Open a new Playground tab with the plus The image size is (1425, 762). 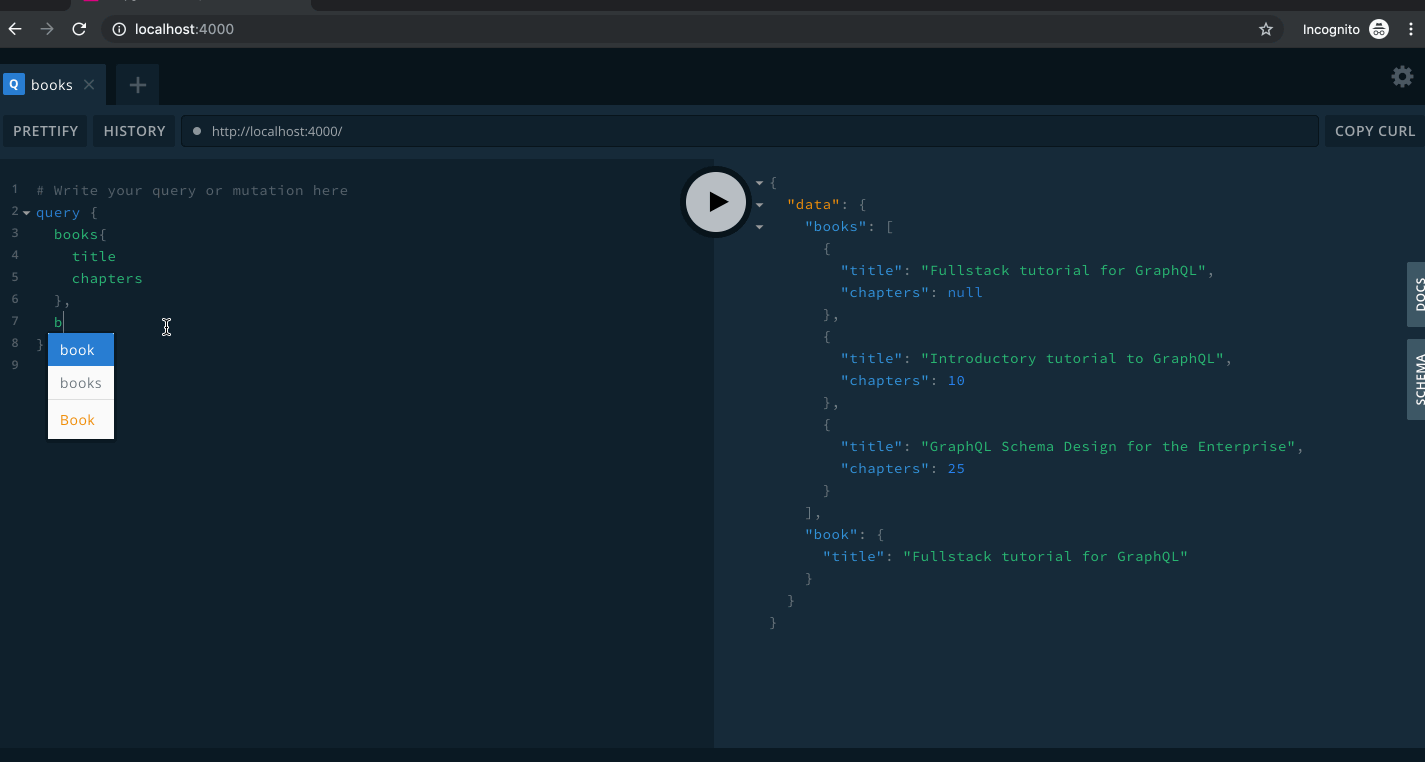point(136,84)
